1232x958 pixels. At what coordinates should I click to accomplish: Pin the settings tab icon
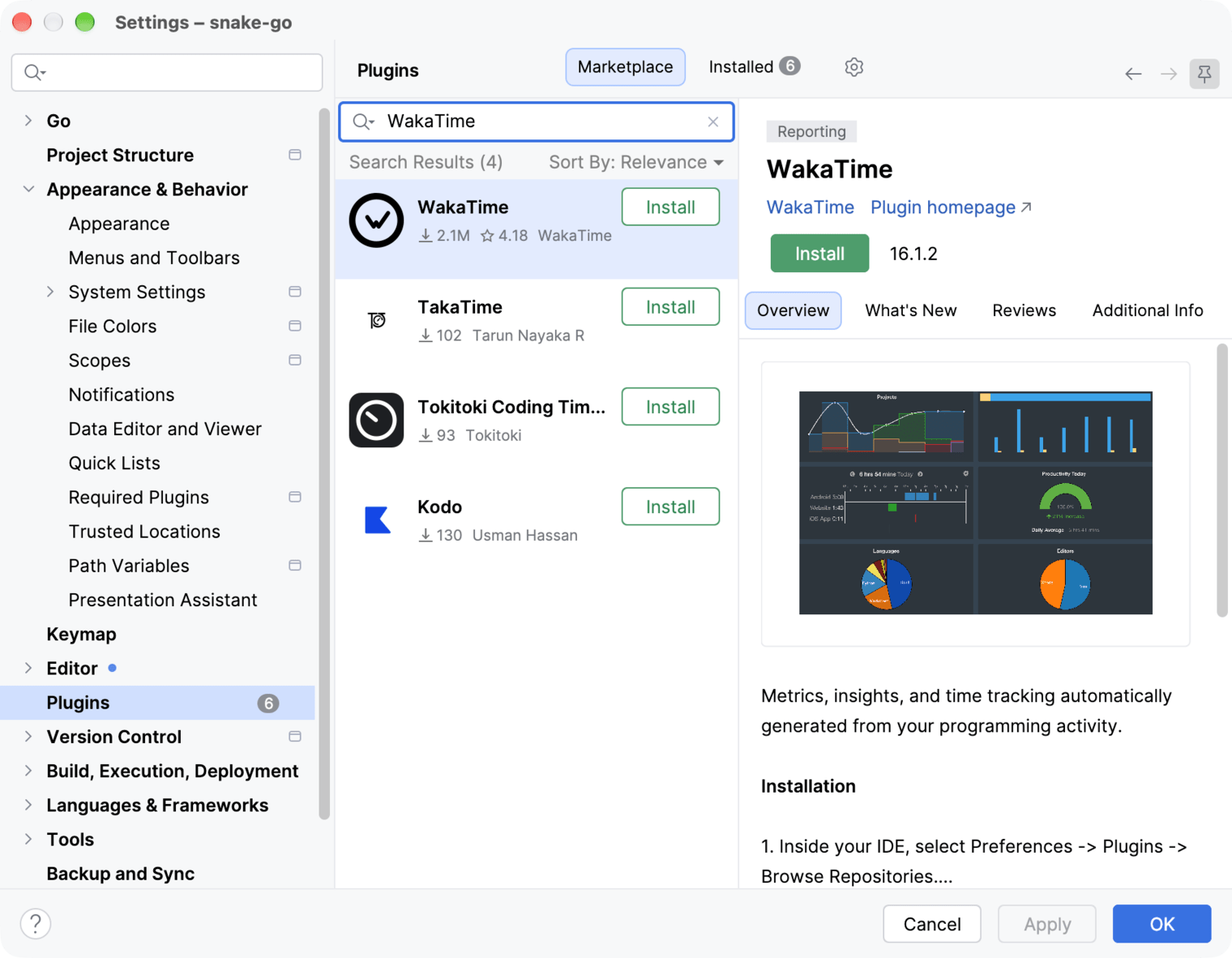click(1204, 74)
